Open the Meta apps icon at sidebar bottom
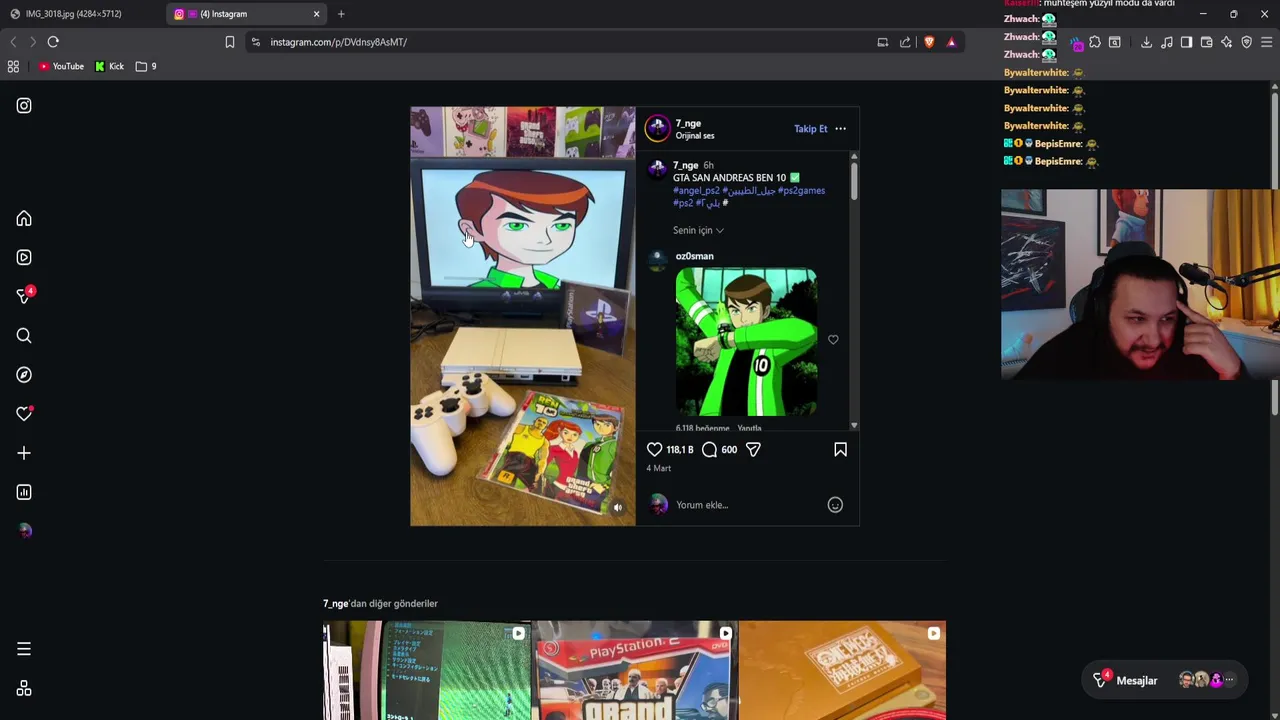 click(x=24, y=689)
